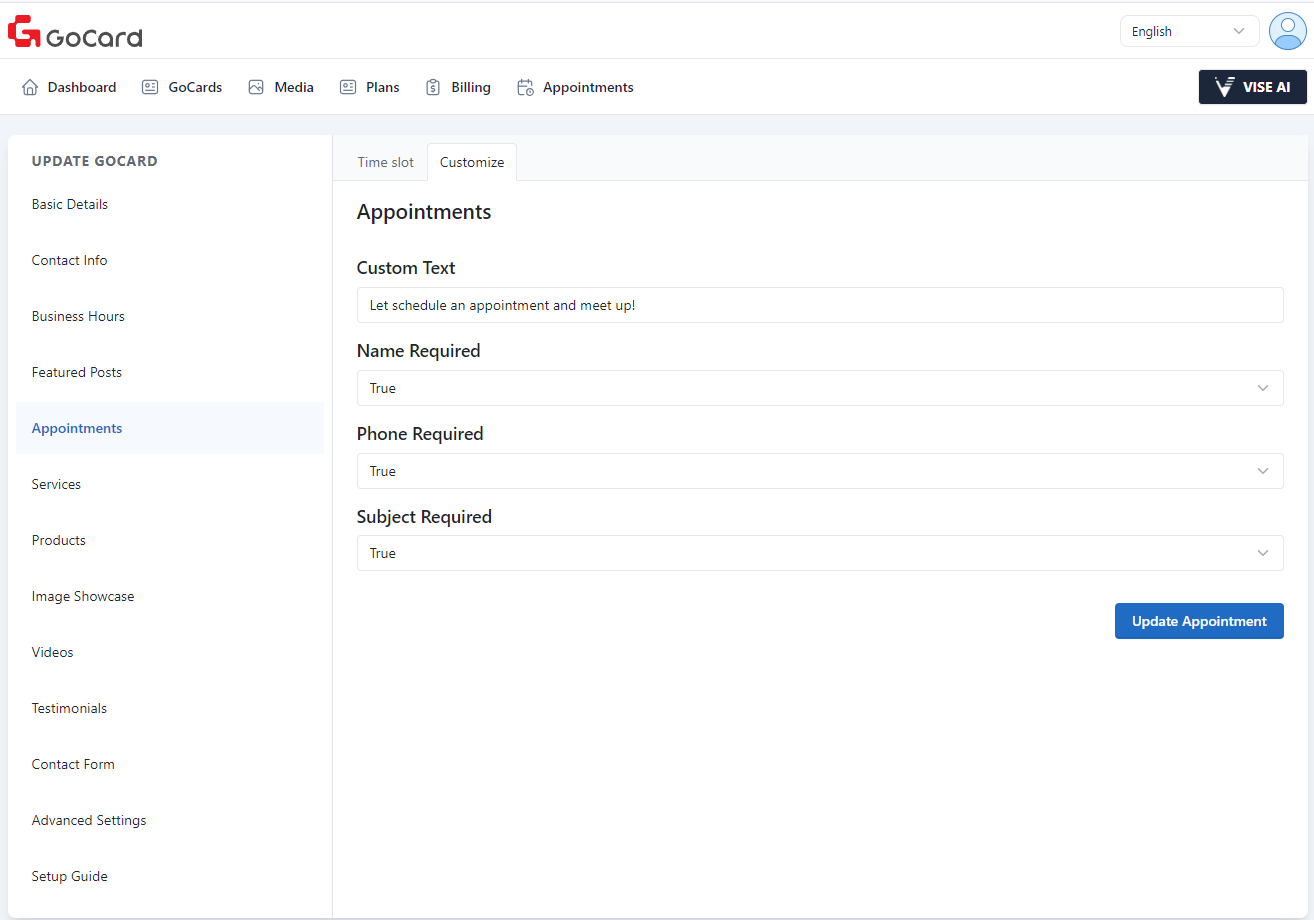Switch to the Time slot tab
1314x920 pixels.
pos(385,162)
